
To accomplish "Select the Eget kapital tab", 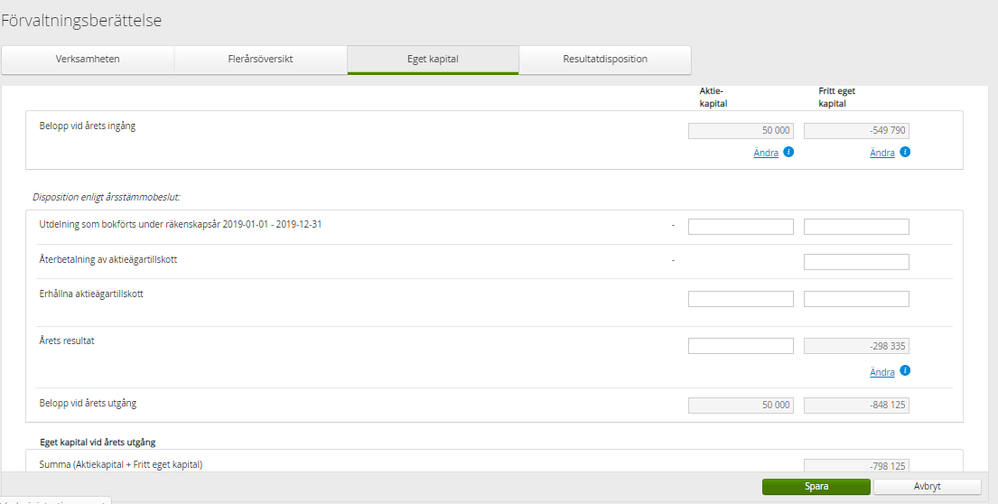I will (x=432, y=59).
